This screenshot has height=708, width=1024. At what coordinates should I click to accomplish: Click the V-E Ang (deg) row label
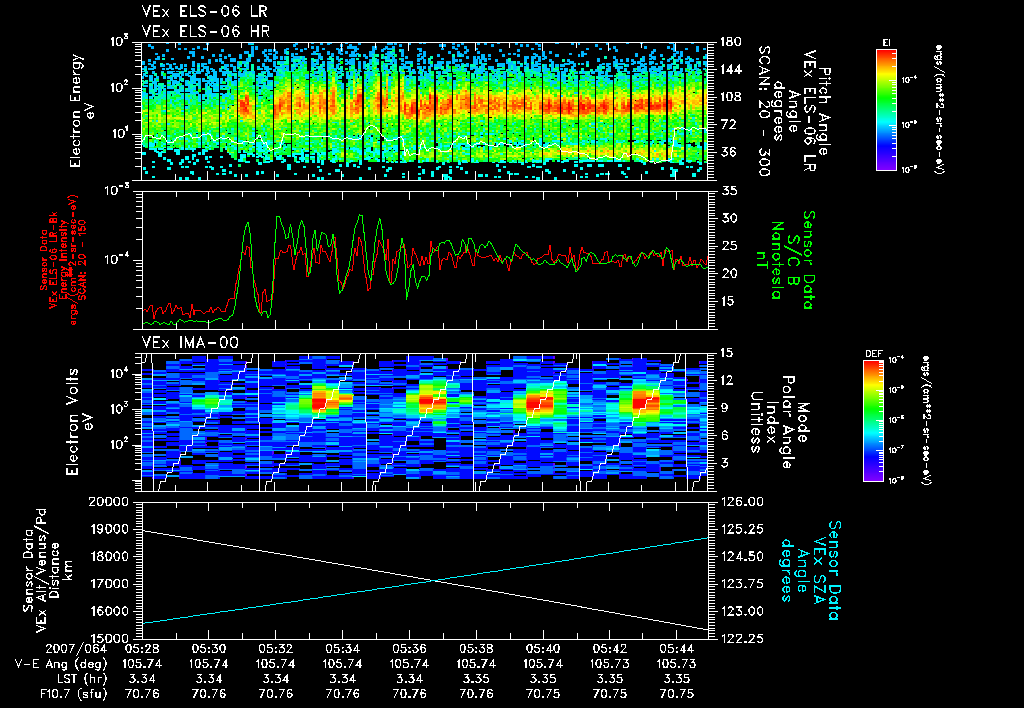click(x=61, y=664)
